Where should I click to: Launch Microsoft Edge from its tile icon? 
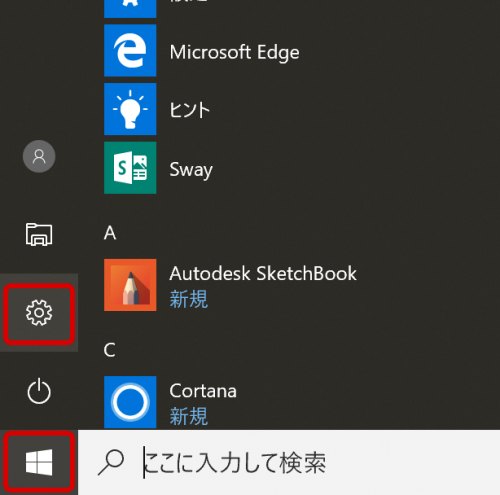click(130, 50)
